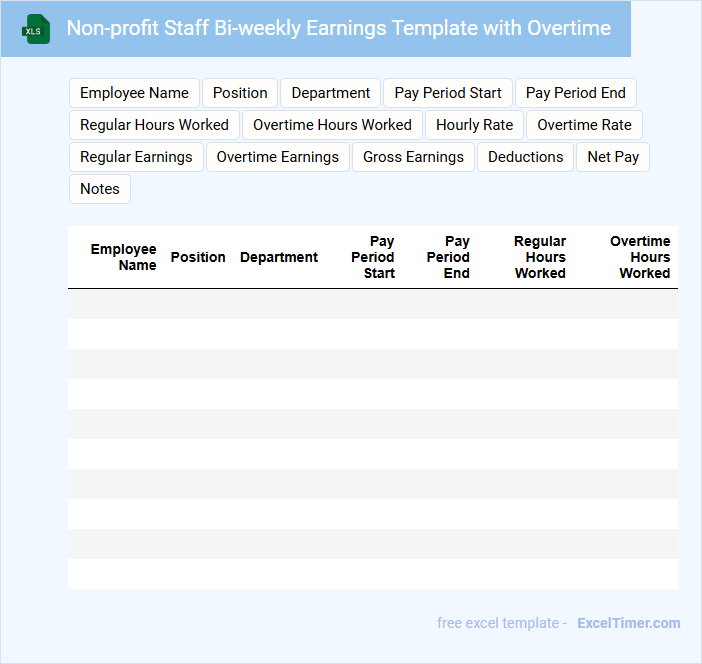Click the Pay Period End tag
Image resolution: width=702 pixels, height=664 pixels.
click(x=576, y=93)
